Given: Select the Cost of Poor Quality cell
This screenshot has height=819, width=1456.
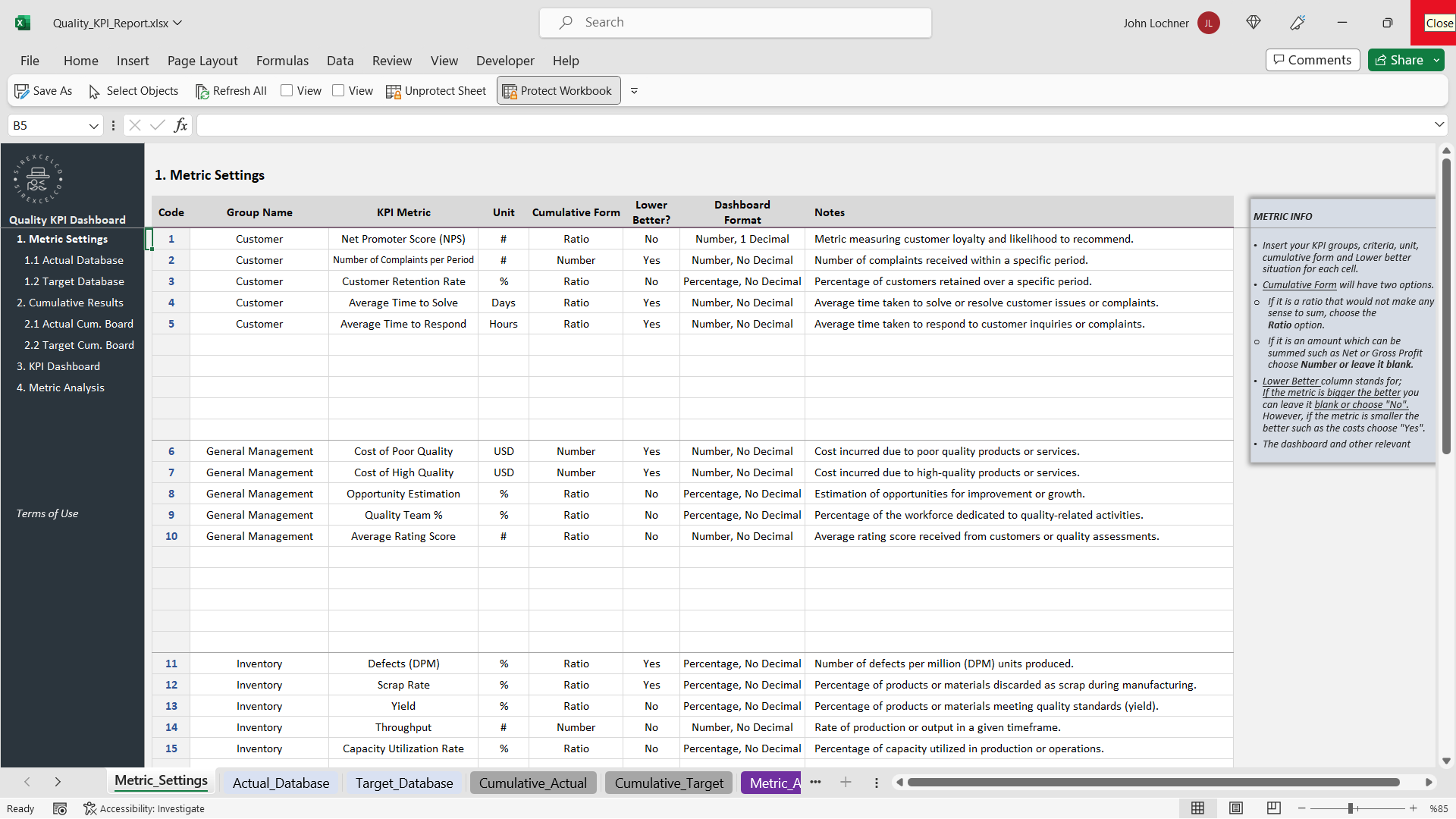Looking at the screenshot, I should 403,451.
